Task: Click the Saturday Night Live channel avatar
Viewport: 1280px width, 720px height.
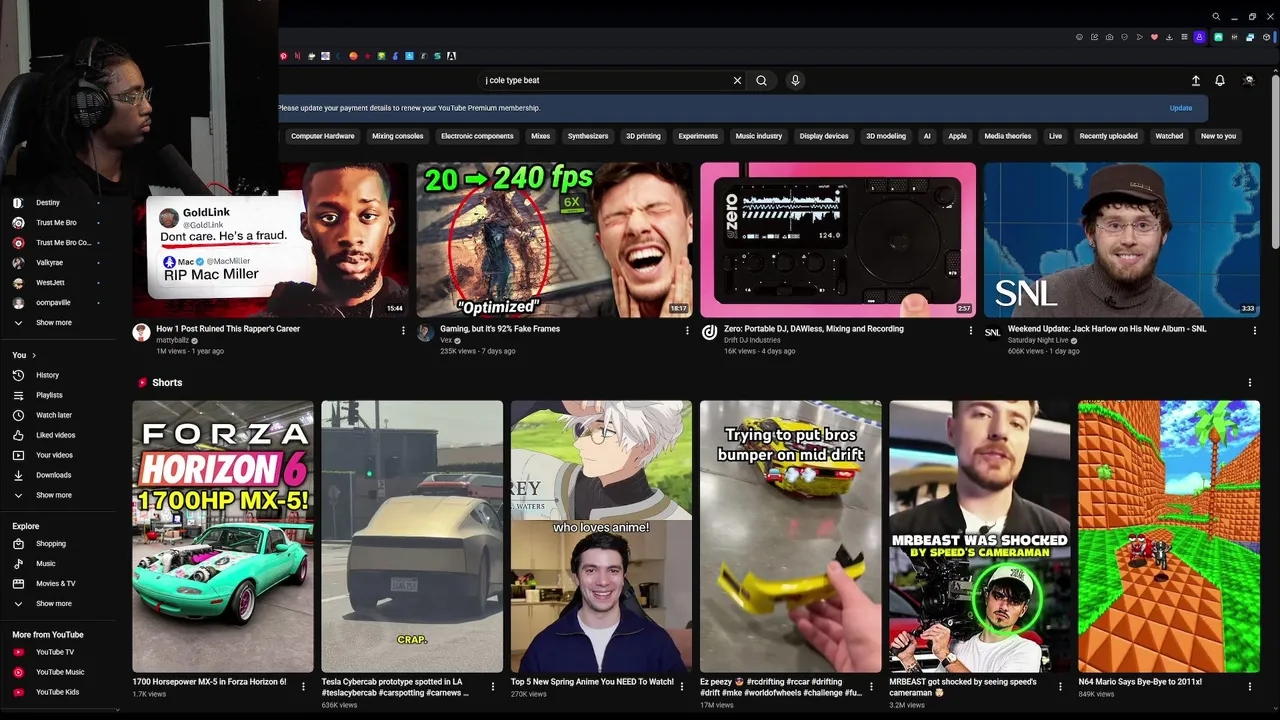Action: tap(993, 333)
